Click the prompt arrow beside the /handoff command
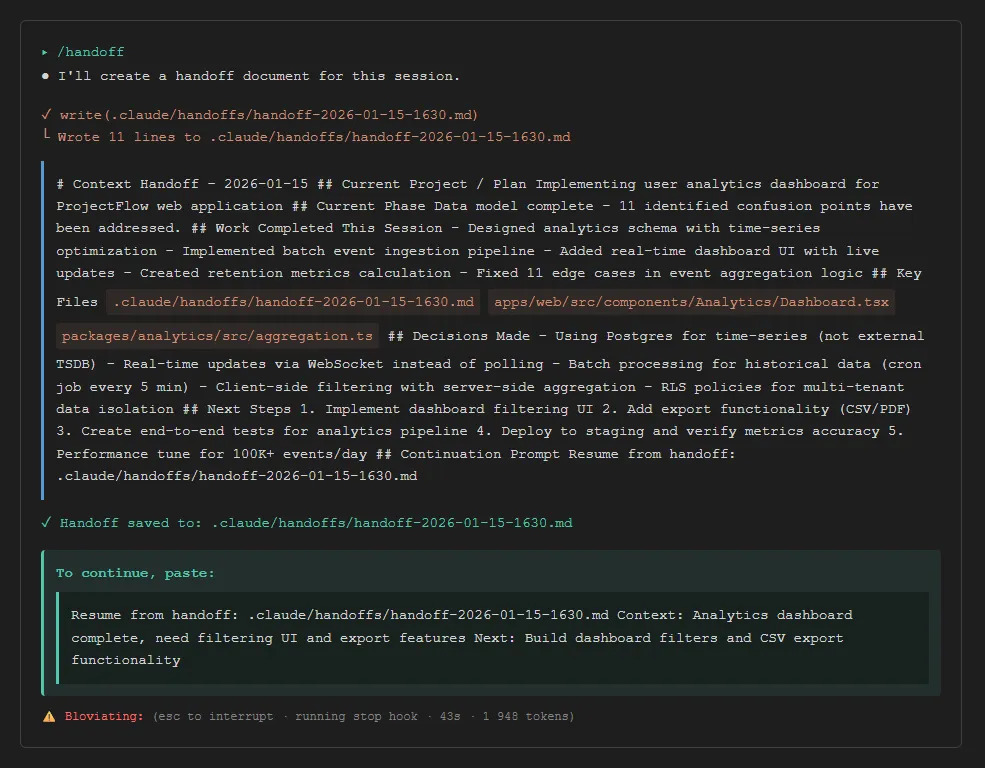The height and width of the screenshot is (768, 985). click(44, 51)
